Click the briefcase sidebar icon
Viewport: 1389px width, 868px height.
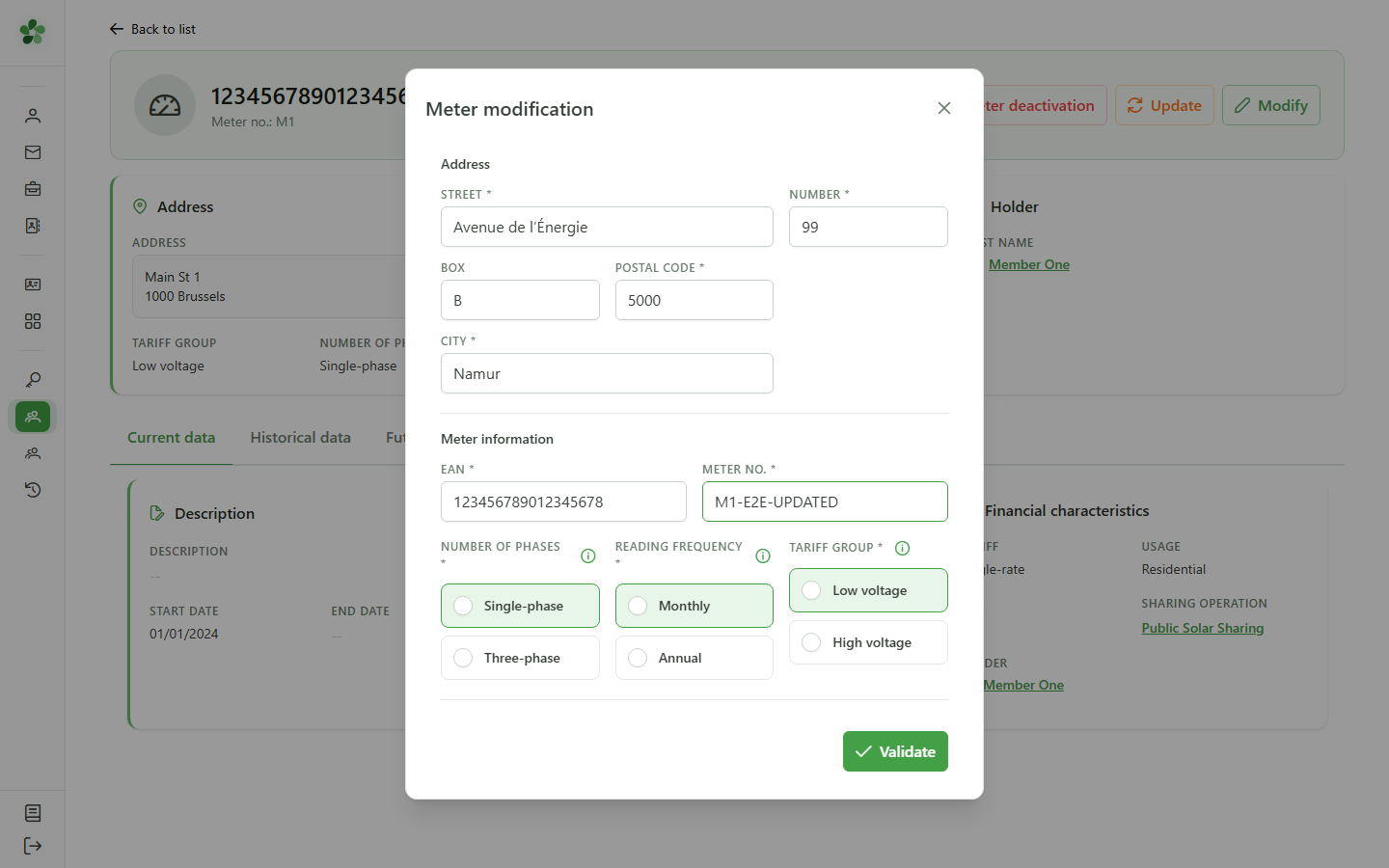click(33, 189)
